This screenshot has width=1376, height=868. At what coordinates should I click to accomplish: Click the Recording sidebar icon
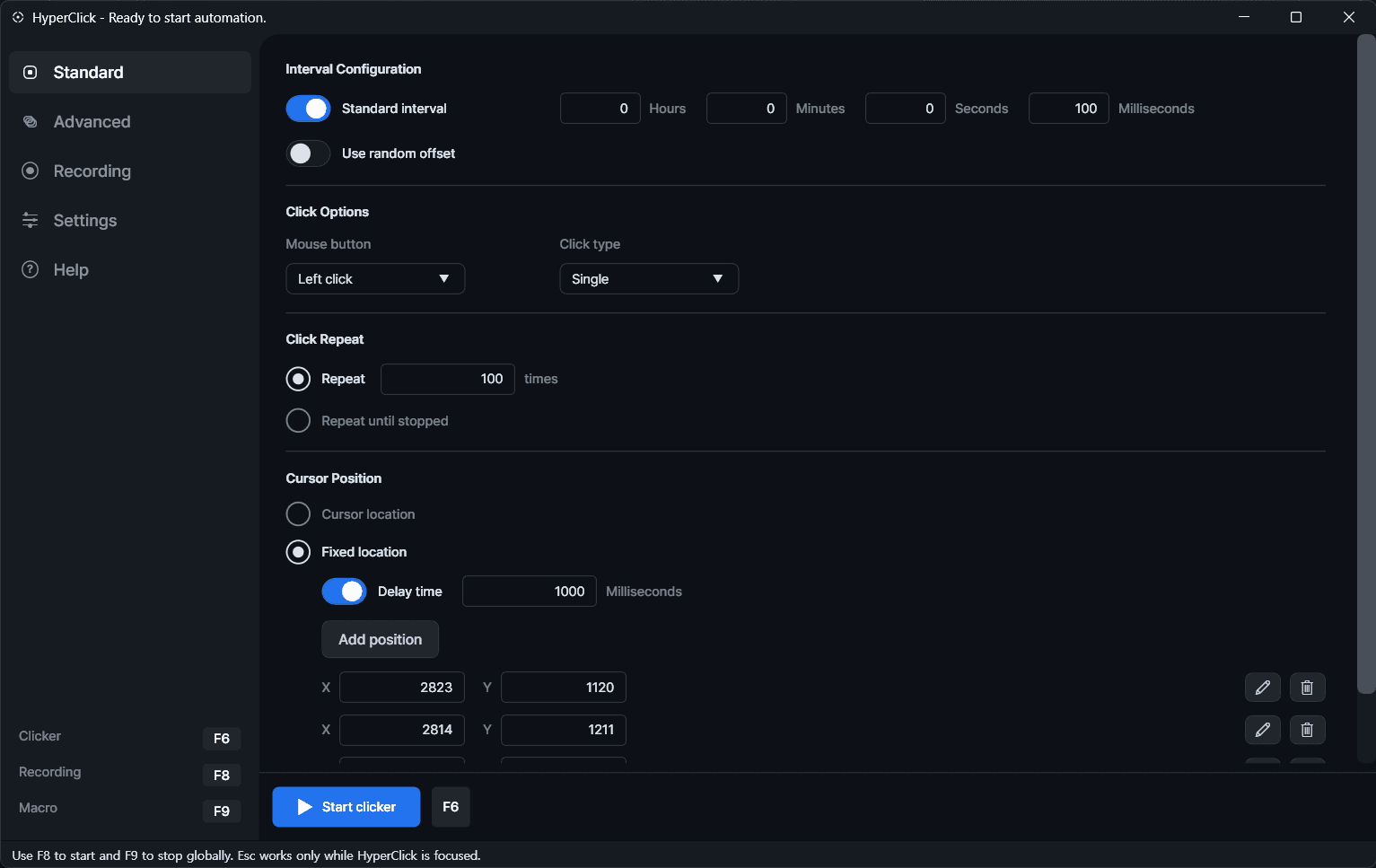pos(30,171)
